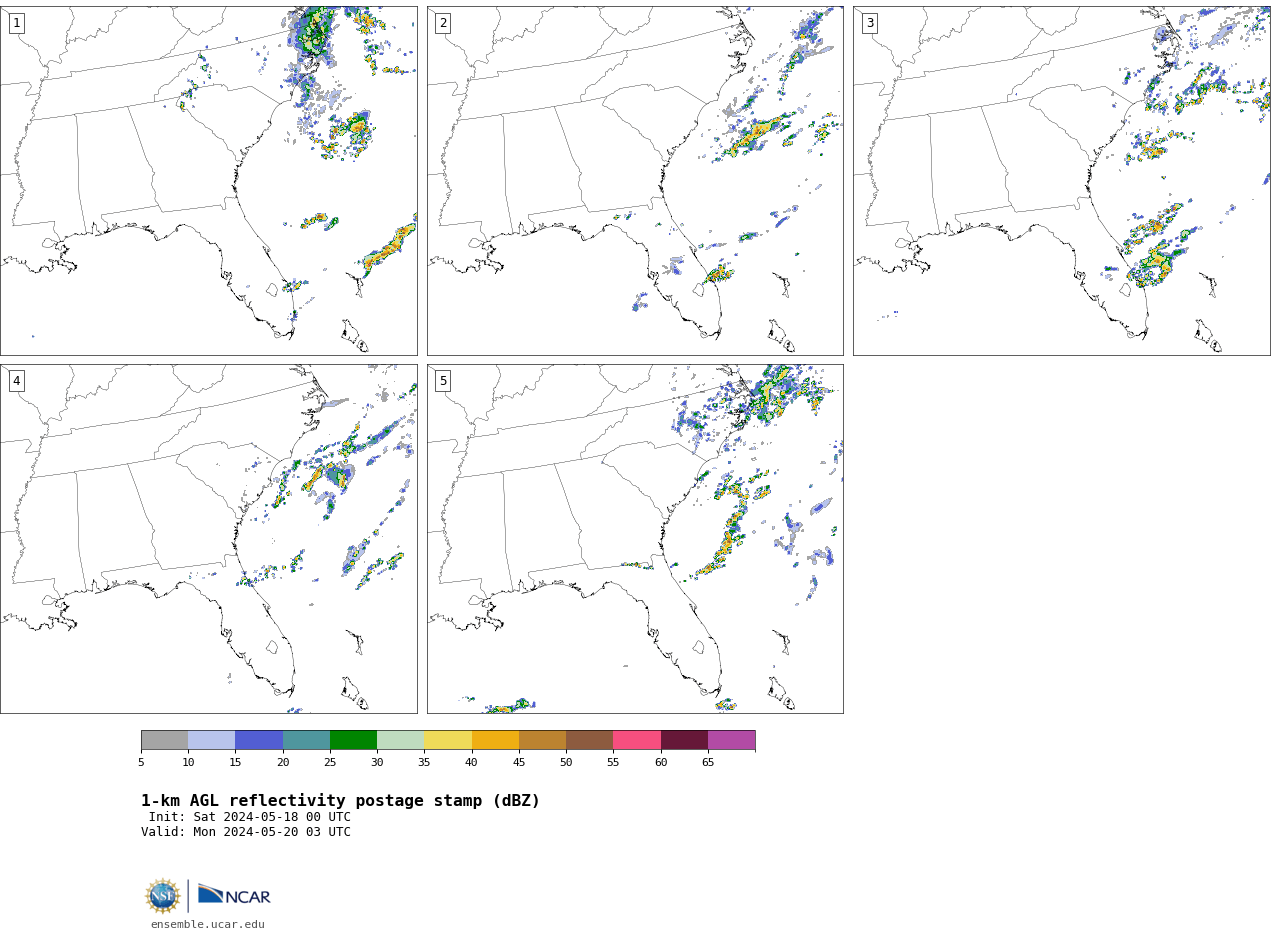
Task: Click the title '1-km AGL reflectivity postage stamp (dBZ)'
Action: click(341, 801)
